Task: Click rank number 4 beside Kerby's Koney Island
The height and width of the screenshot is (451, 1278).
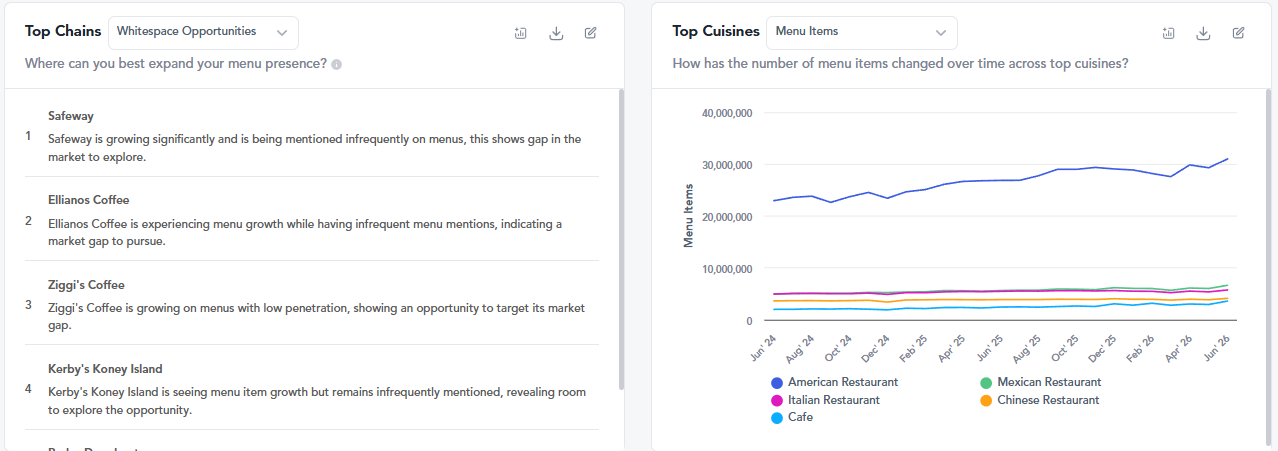Action: pyautogui.click(x=28, y=389)
